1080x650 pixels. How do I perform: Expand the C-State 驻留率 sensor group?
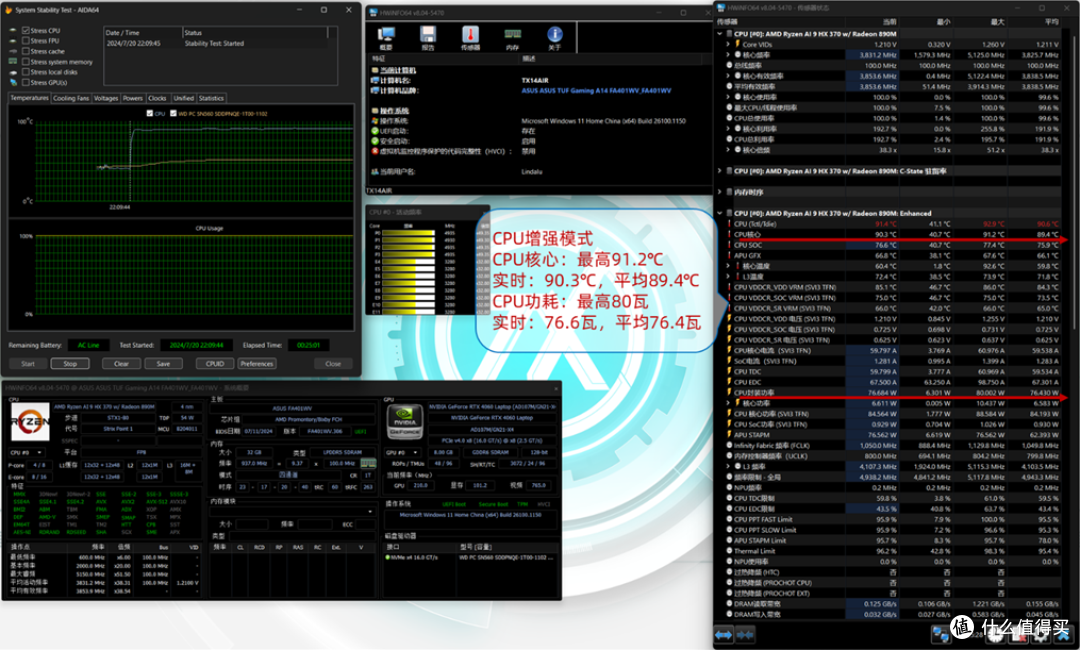[x=720, y=171]
